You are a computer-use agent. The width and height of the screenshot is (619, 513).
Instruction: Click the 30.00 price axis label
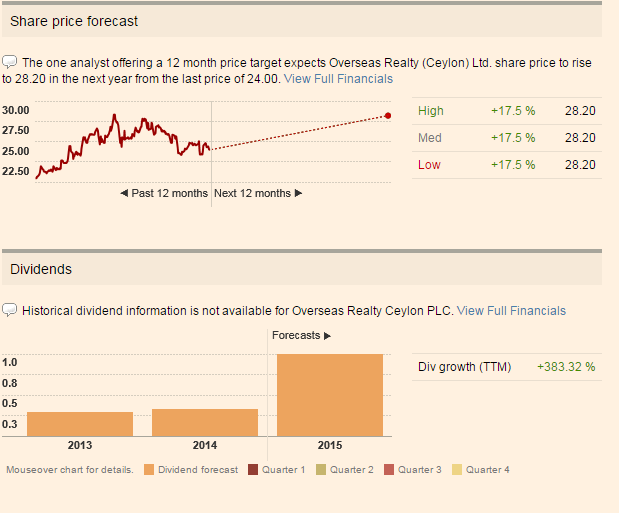point(16,110)
